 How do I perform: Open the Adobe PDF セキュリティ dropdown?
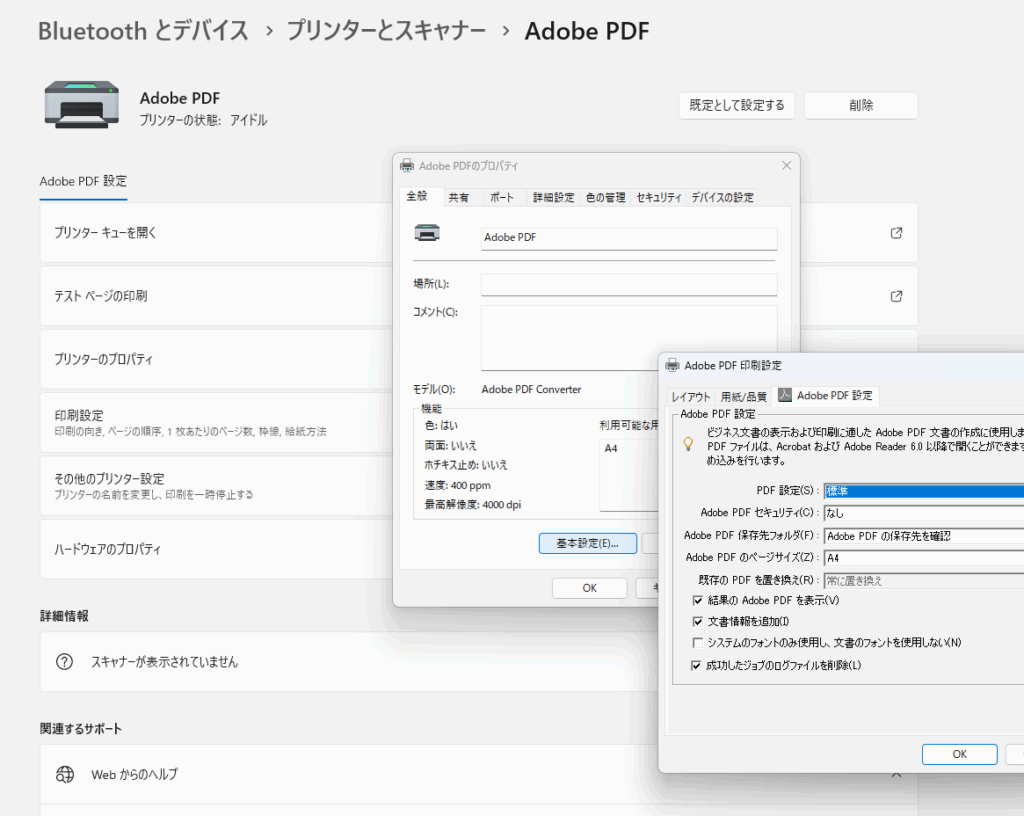click(x=922, y=513)
